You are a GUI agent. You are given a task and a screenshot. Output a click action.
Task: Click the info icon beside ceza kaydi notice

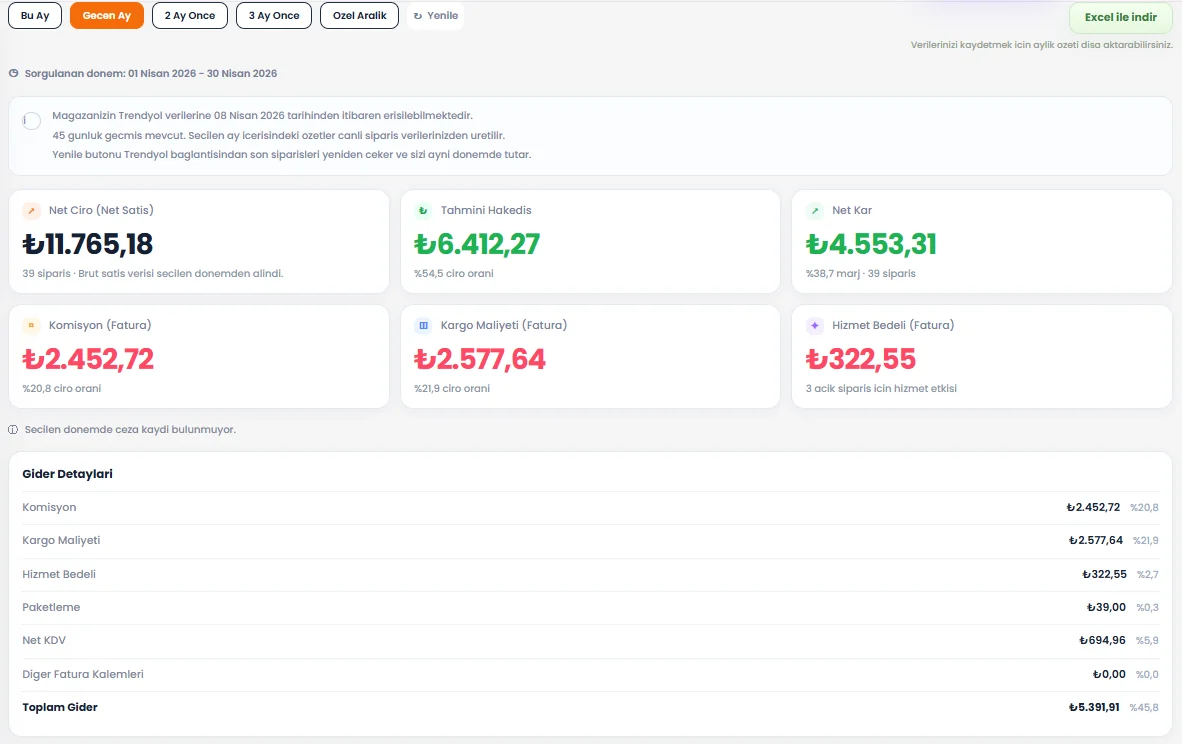point(13,430)
